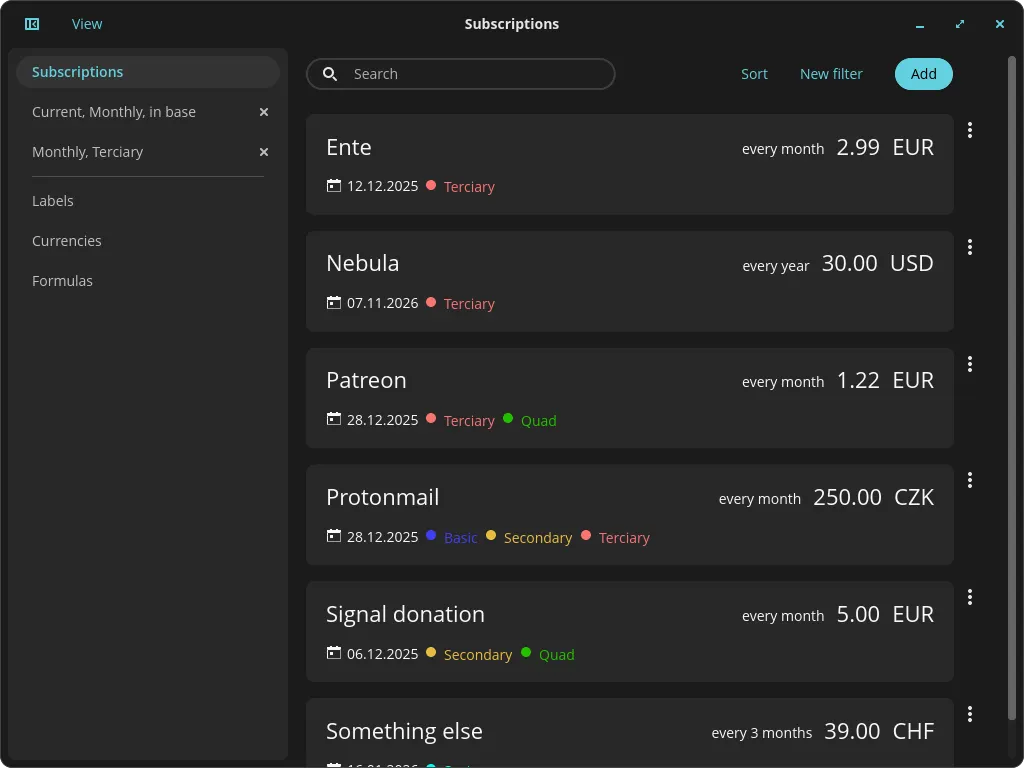Remove the 'Current, Monthly, in base' filter

click(264, 112)
